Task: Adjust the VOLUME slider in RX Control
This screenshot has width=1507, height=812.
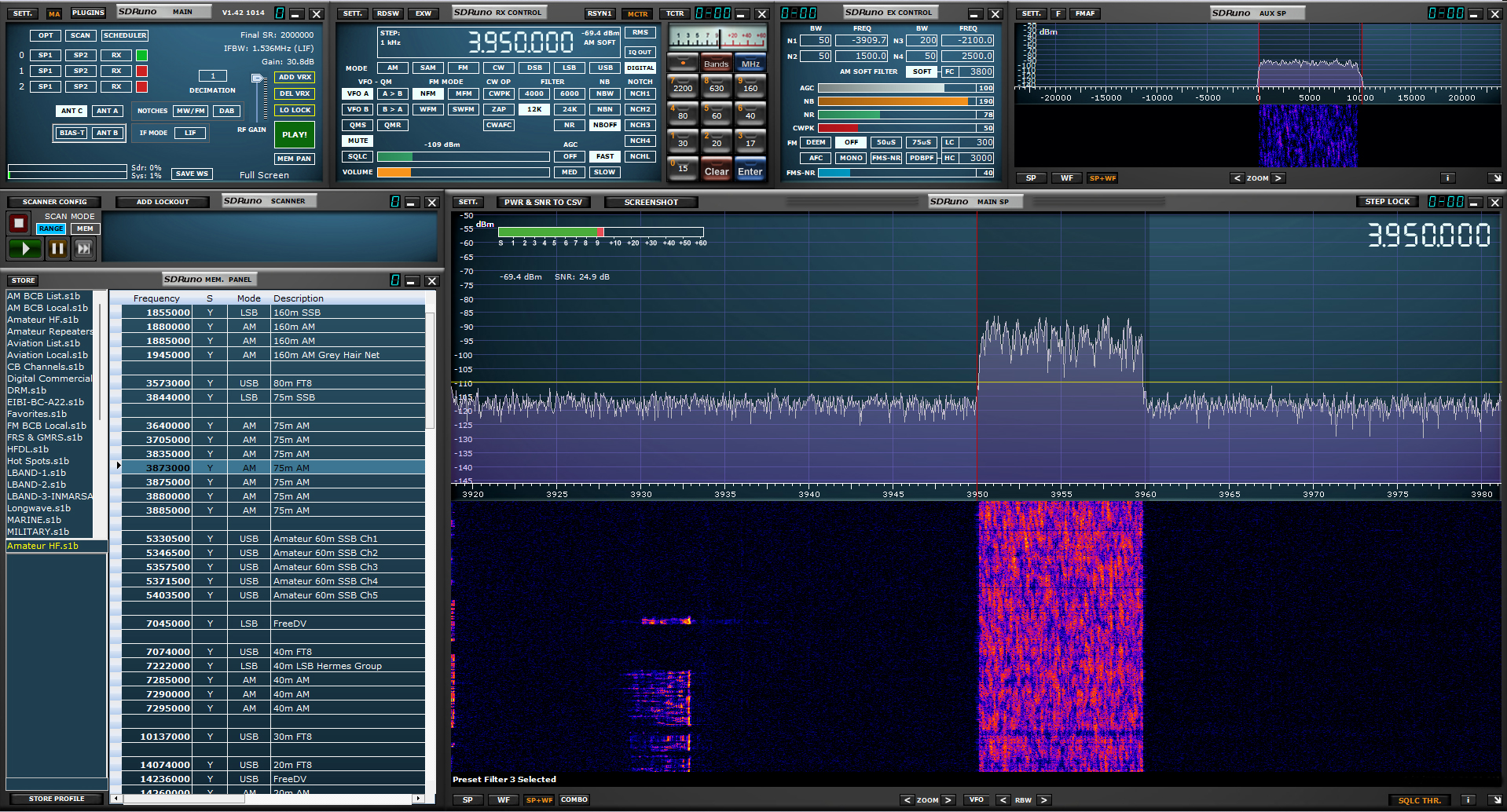Action: pos(463,172)
